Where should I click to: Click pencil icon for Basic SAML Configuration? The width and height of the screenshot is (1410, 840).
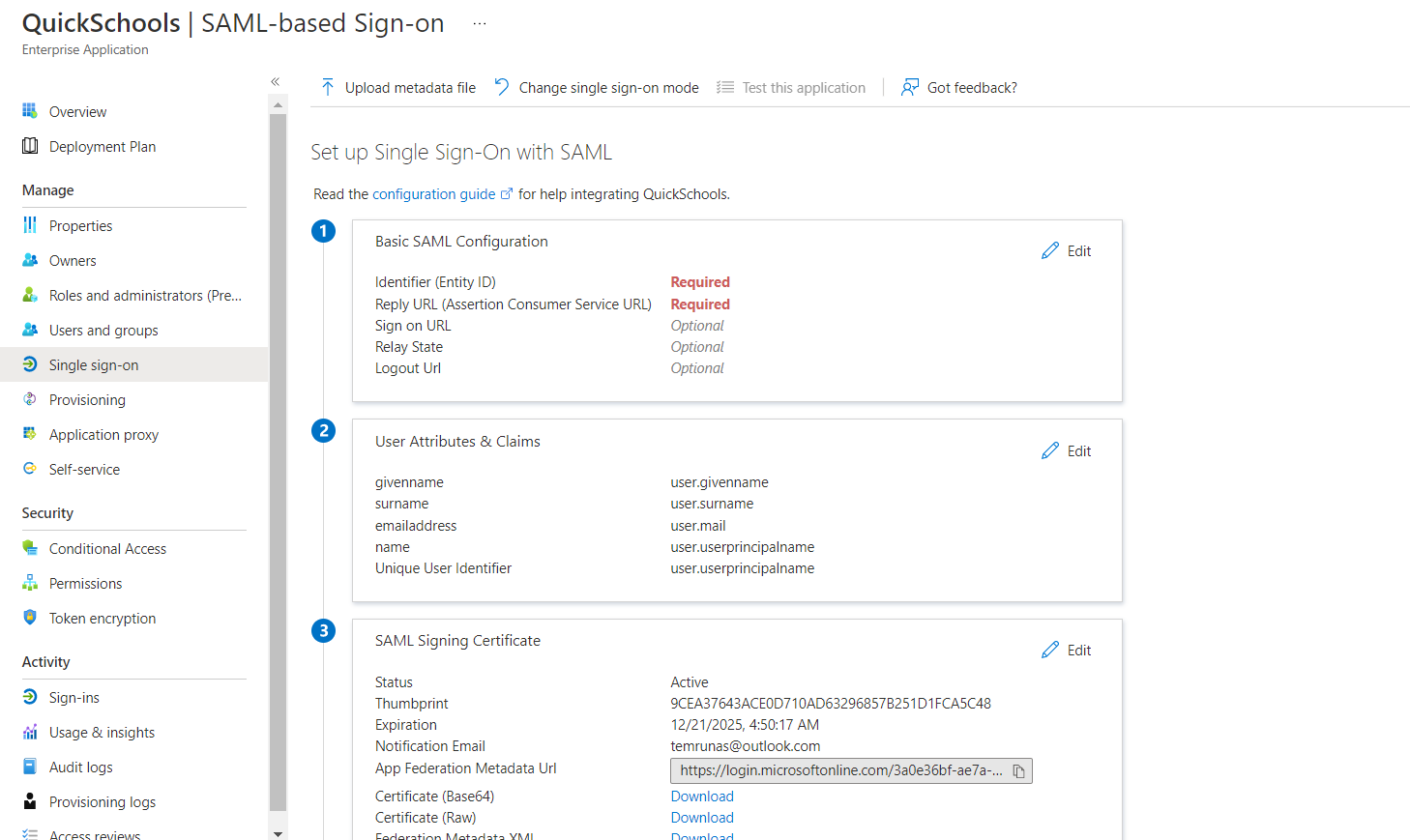[x=1050, y=250]
